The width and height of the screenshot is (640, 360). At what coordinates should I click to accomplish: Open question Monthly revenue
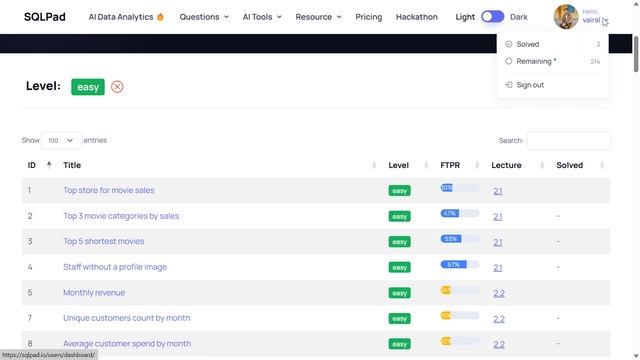point(94,293)
